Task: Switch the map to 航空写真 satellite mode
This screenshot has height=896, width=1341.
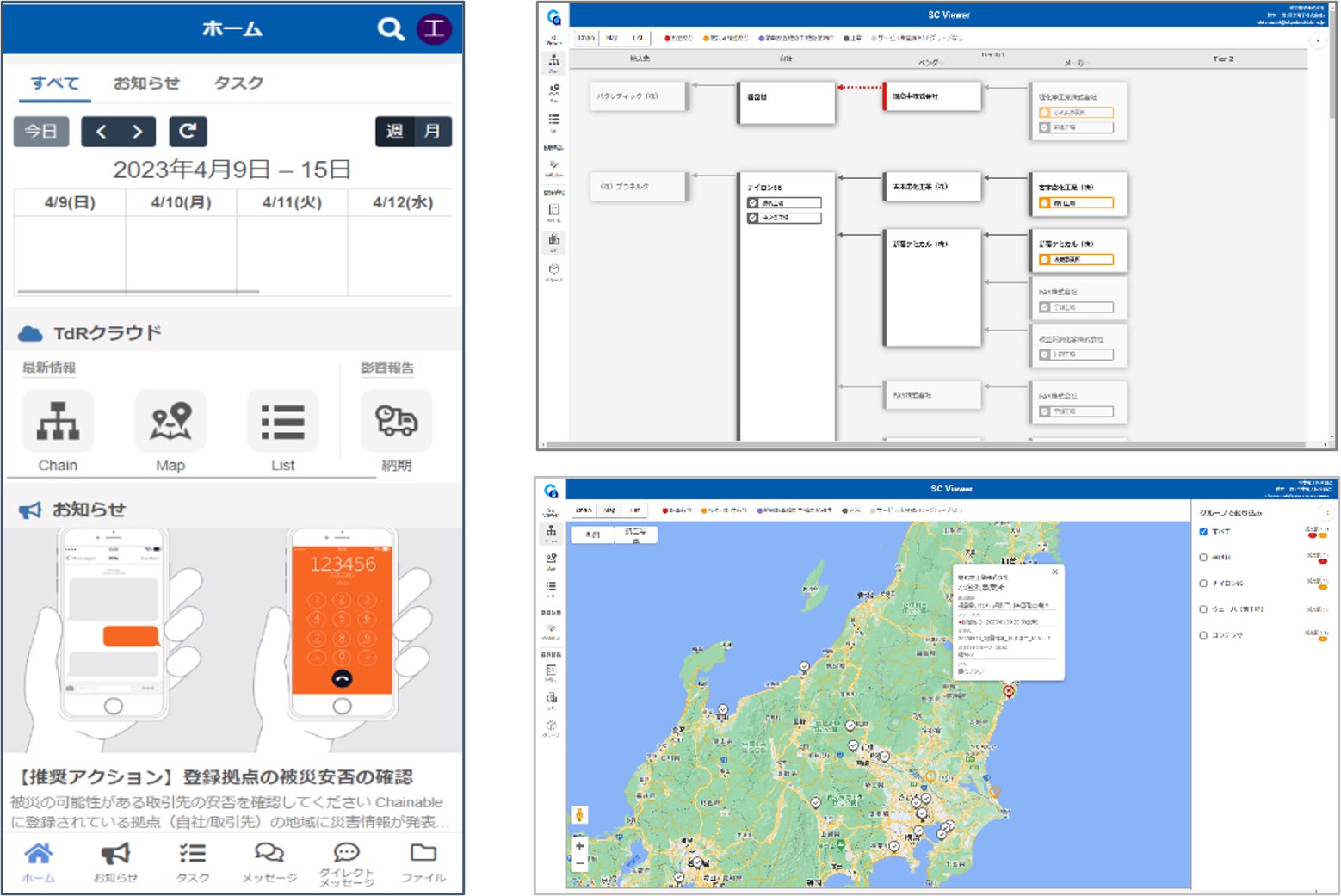Action: tap(635, 535)
